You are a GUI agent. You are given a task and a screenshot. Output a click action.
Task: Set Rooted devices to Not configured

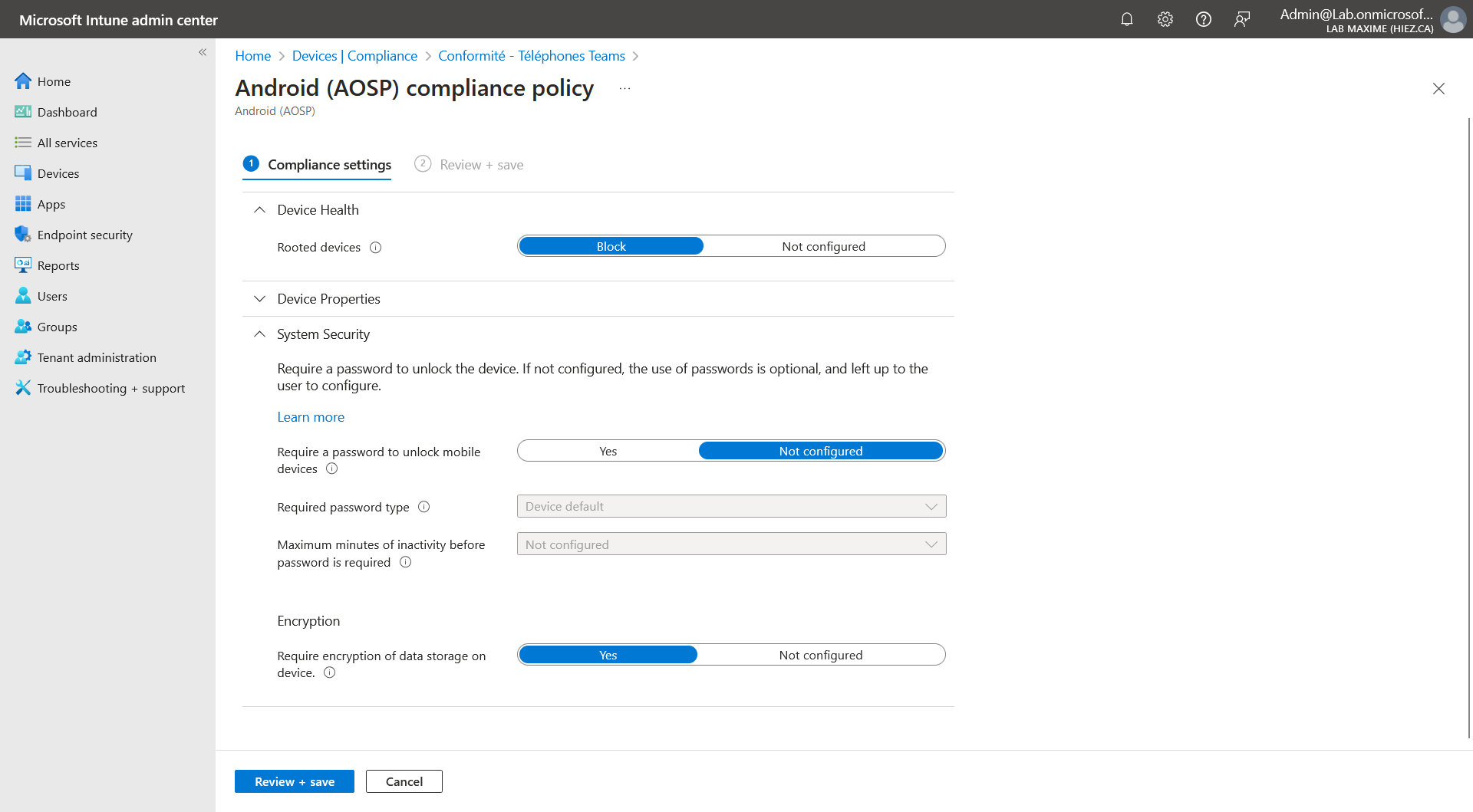[823, 246]
